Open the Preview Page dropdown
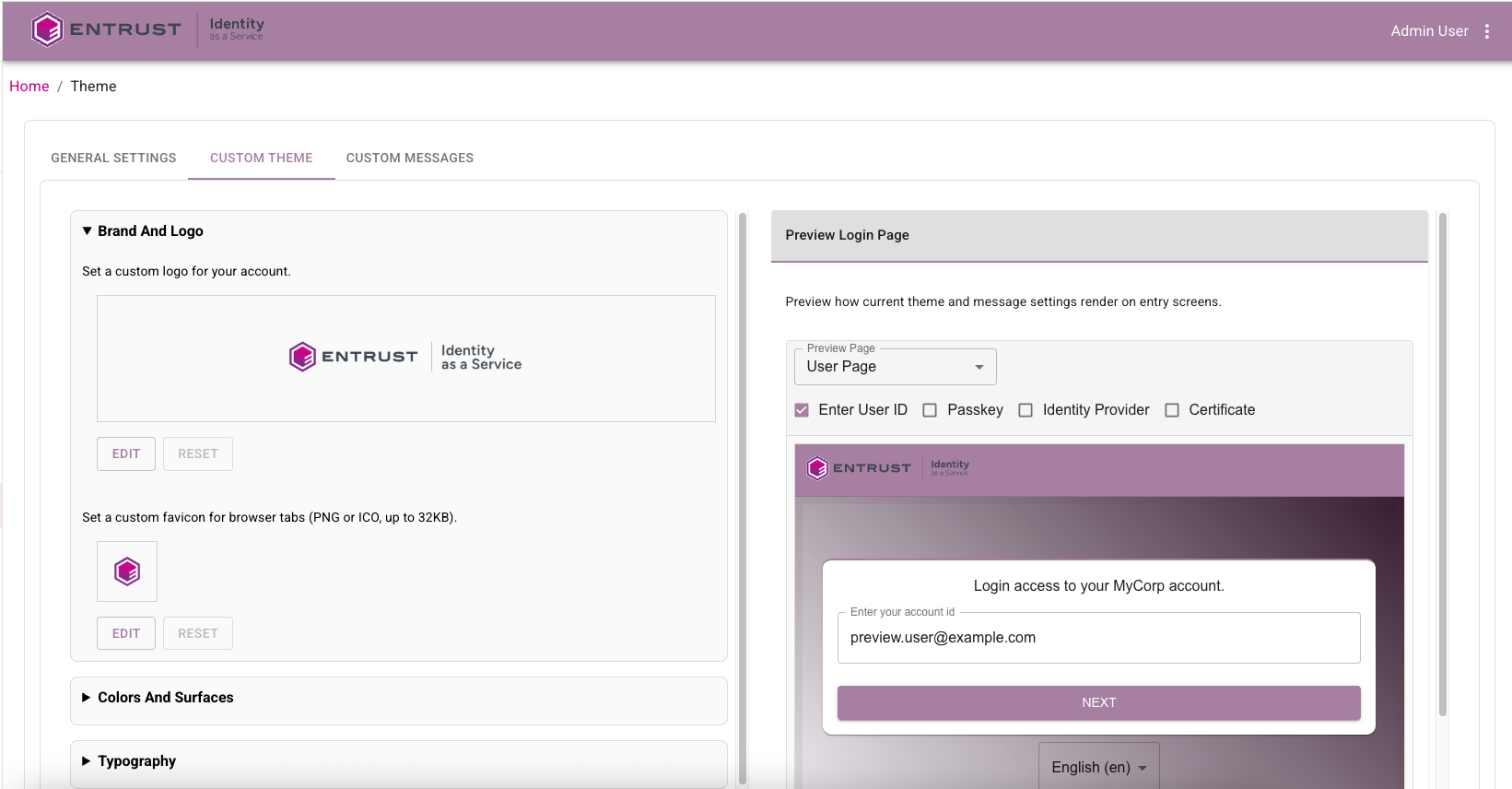Viewport: 1512px width, 789px height. (896, 367)
